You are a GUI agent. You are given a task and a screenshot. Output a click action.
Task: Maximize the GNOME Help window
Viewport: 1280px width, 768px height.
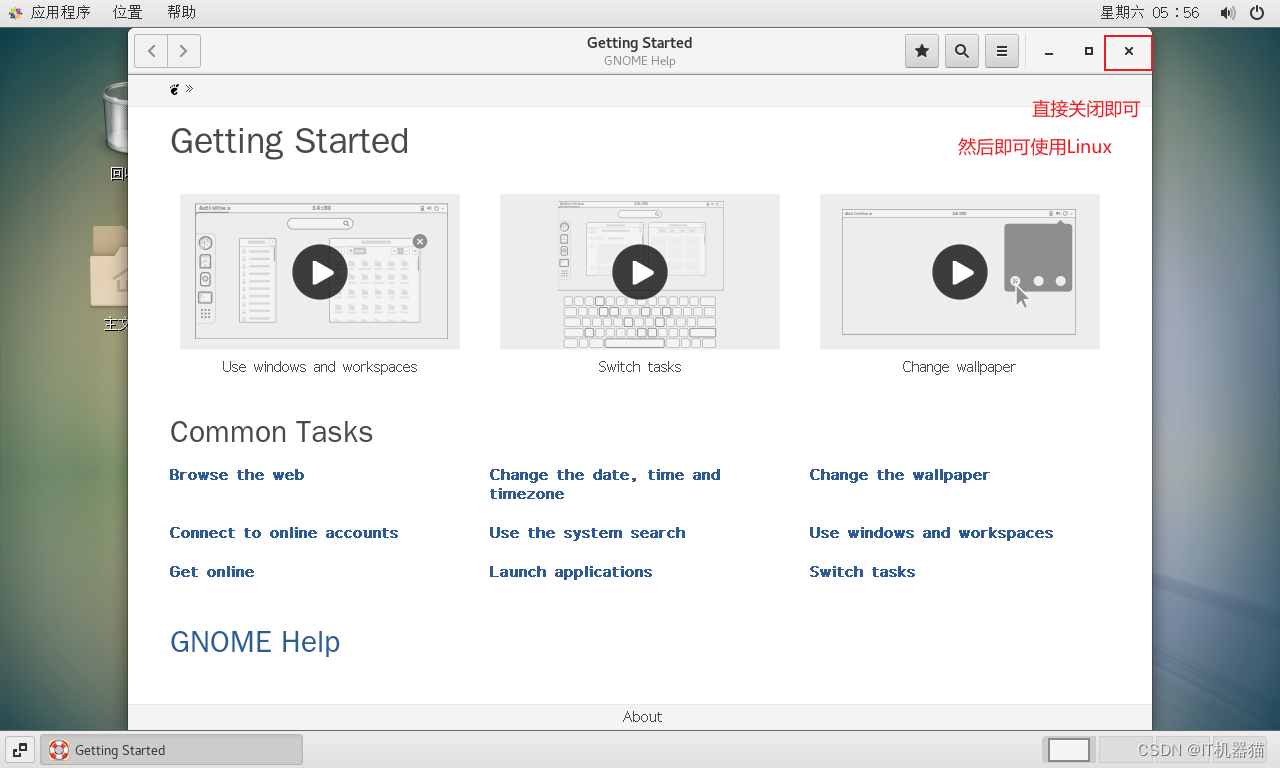[x=1089, y=51]
